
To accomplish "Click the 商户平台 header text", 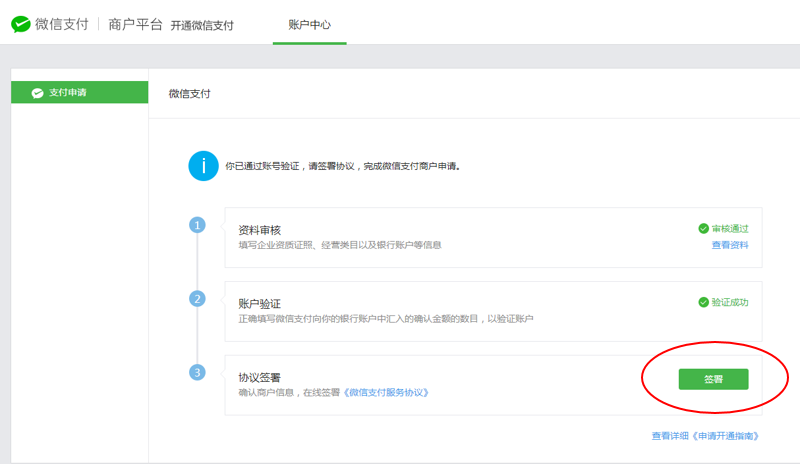I will 135,24.
